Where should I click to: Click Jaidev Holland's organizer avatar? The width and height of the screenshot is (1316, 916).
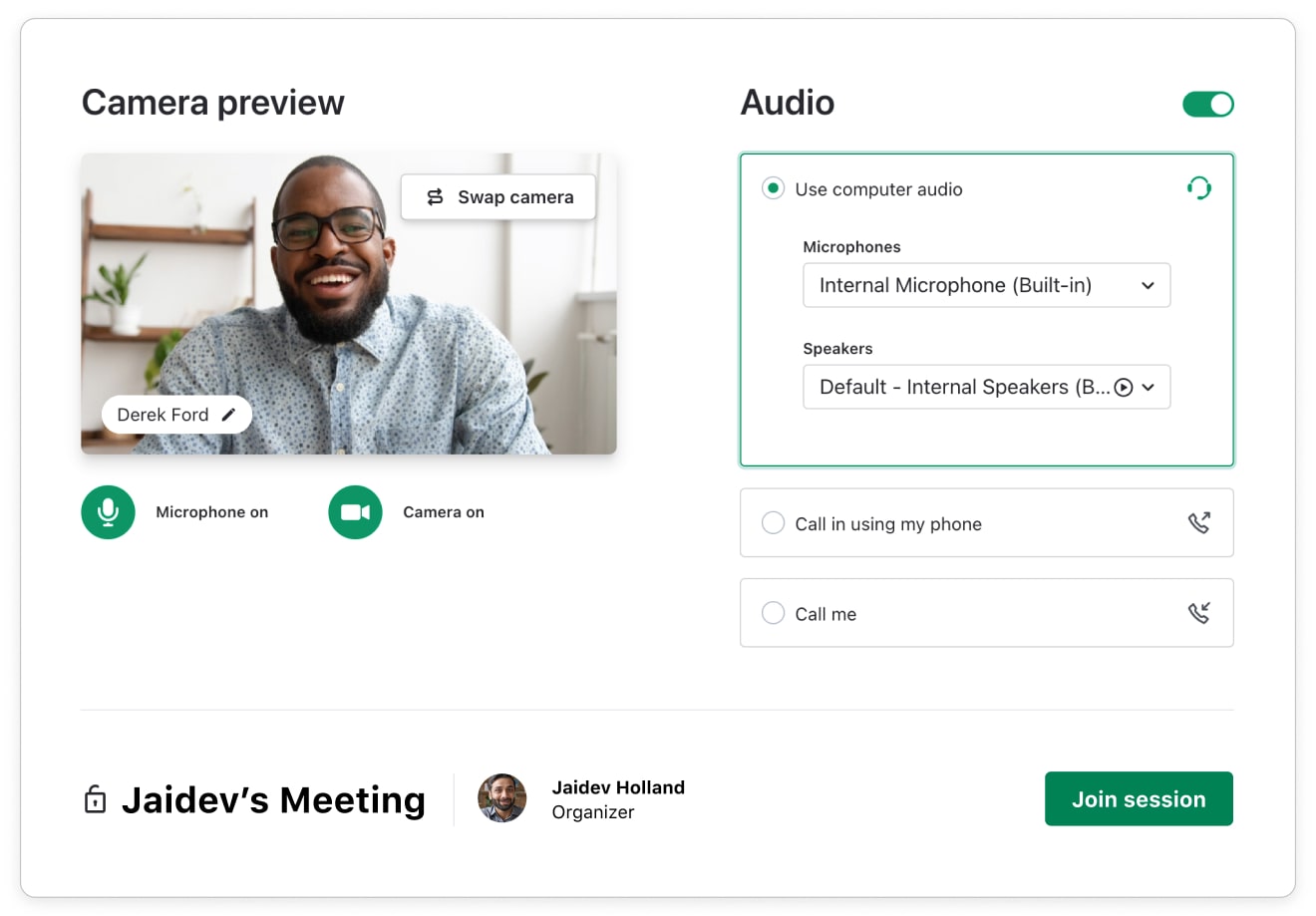click(x=502, y=798)
